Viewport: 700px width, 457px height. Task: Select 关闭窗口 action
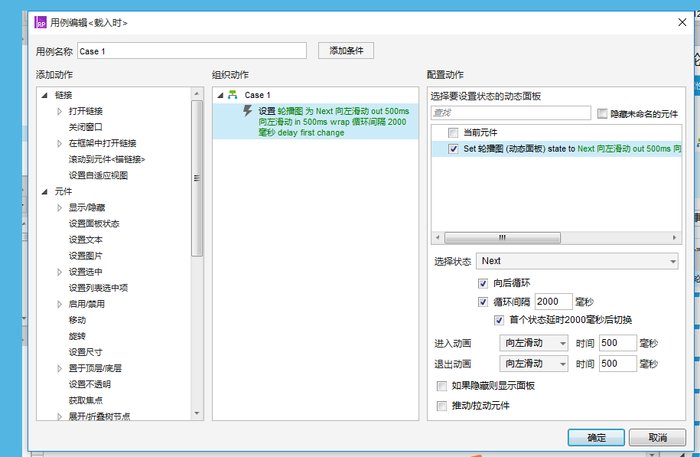[x=85, y=127]
